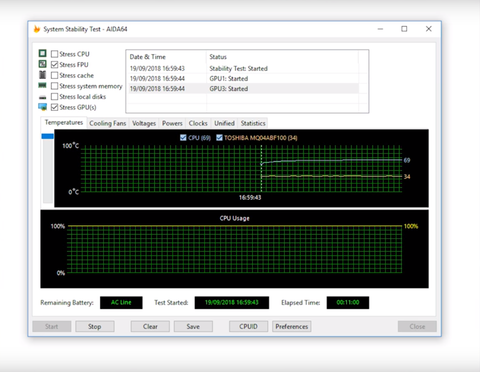Close the AIDA64 window with the X

tap(429, 29)
